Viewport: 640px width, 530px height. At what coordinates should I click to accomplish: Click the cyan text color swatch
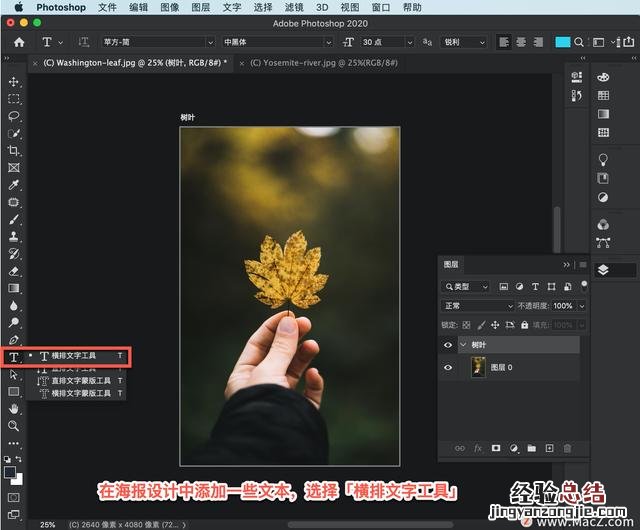[x=563, y=43]
